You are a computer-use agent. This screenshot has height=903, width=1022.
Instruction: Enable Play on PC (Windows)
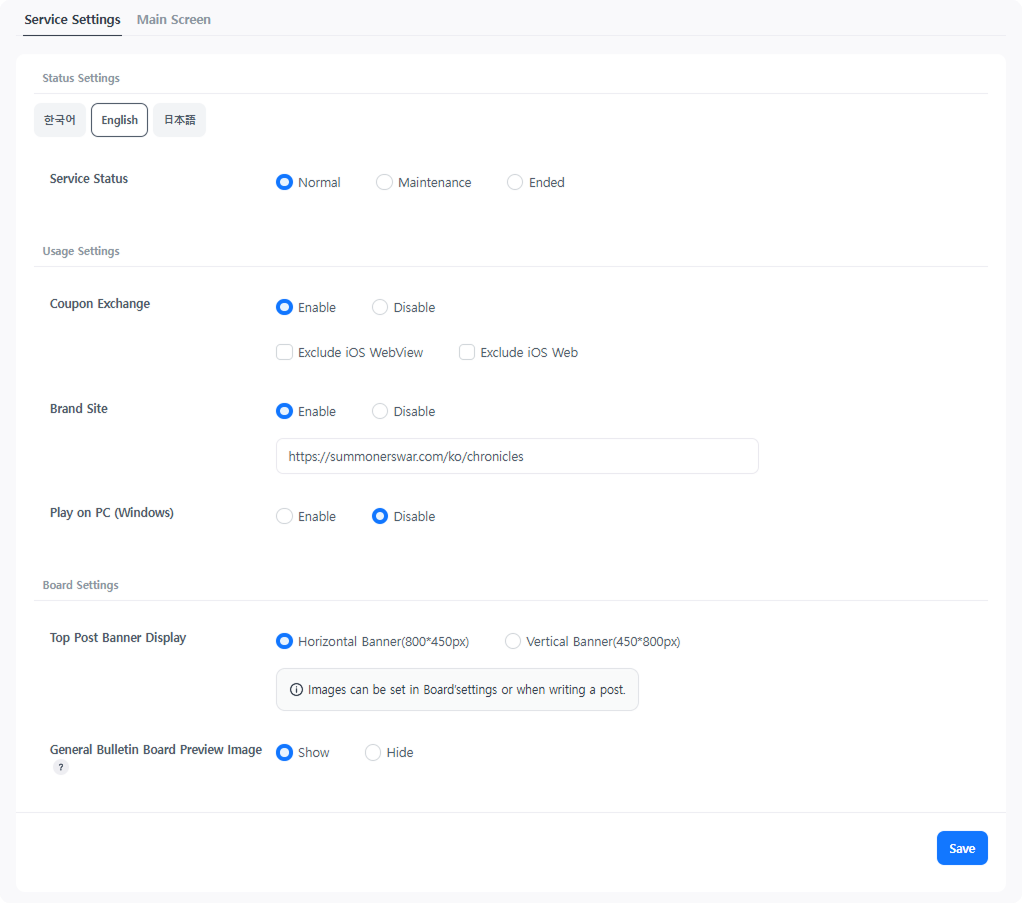pos(284,517)
